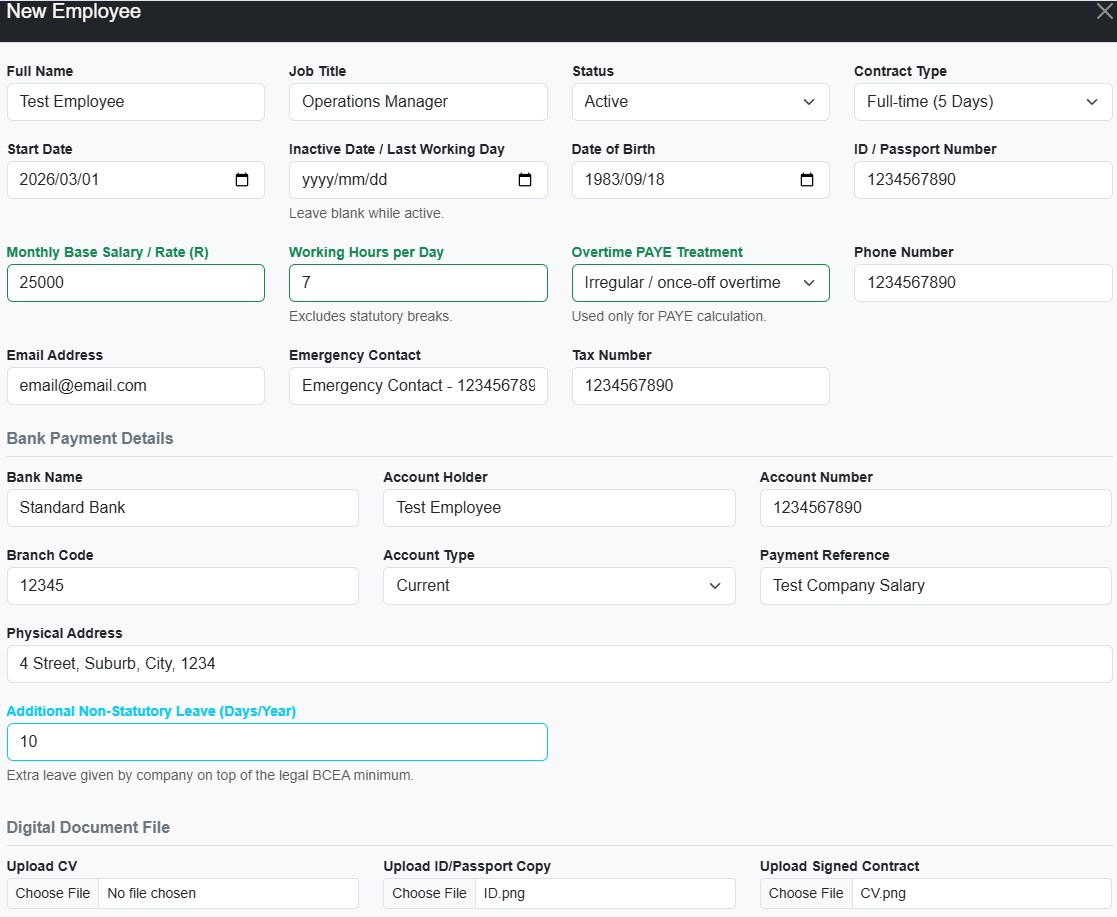The image size is (1117, 917).
Task: Click the BCEA minimum leave hint text
Action: pos(210,775)
